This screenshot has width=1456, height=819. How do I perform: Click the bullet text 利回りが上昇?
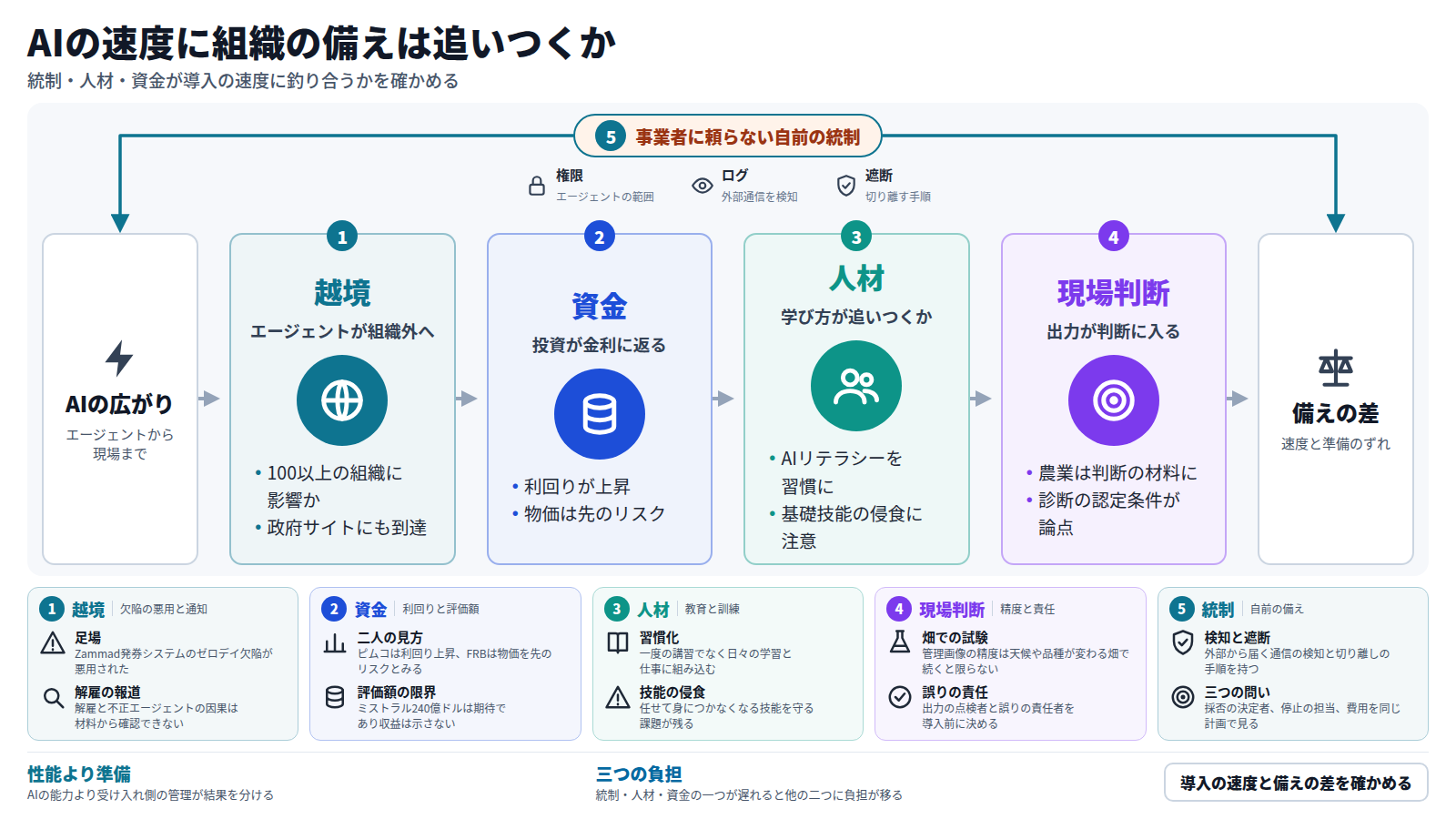pos(577,487)
